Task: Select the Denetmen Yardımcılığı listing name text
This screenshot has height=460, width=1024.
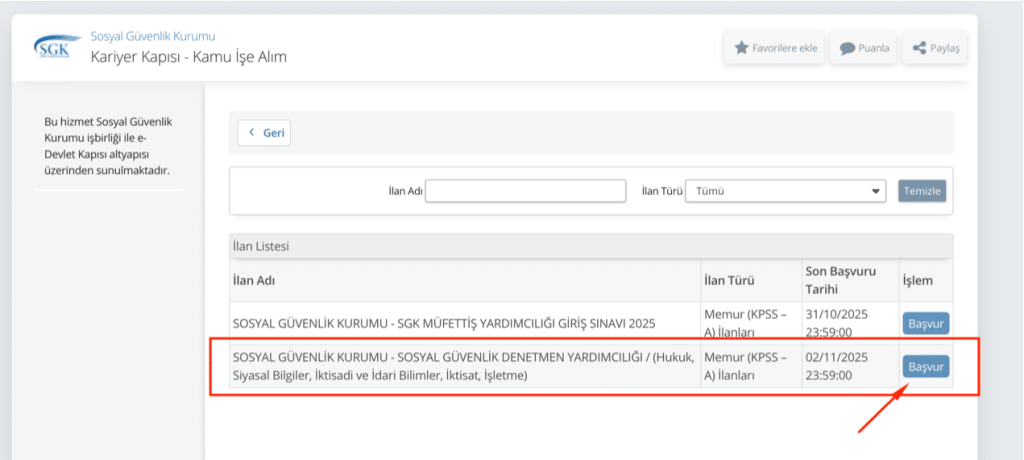Action: 449,366
